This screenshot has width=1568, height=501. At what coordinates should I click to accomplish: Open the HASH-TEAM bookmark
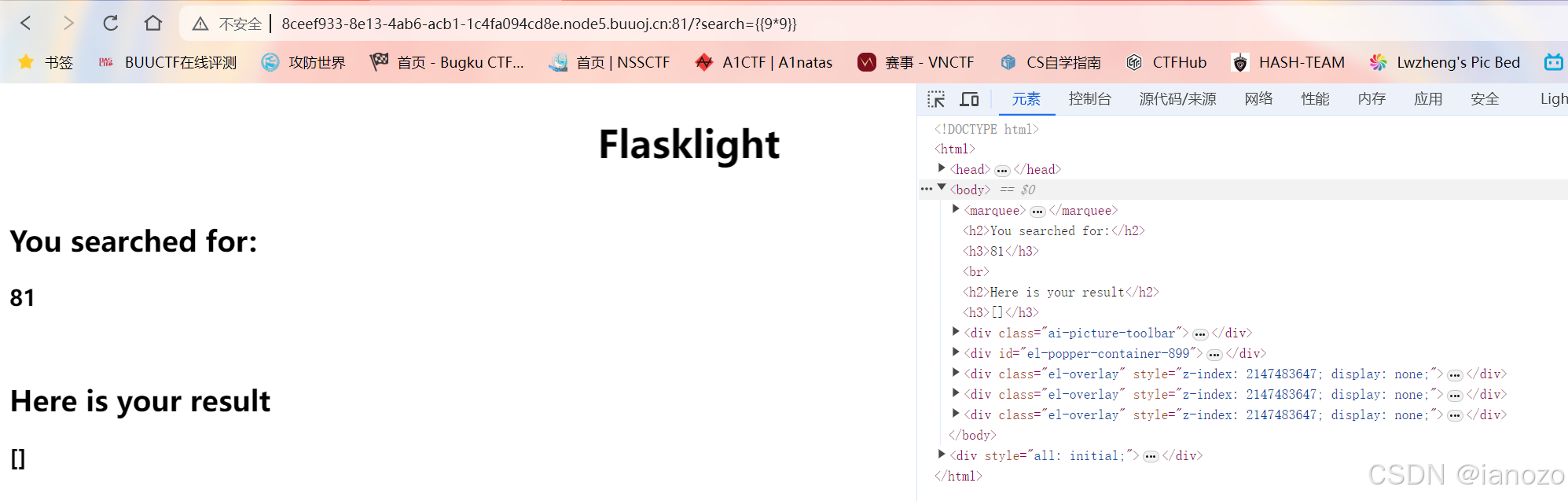(1288, 62)
